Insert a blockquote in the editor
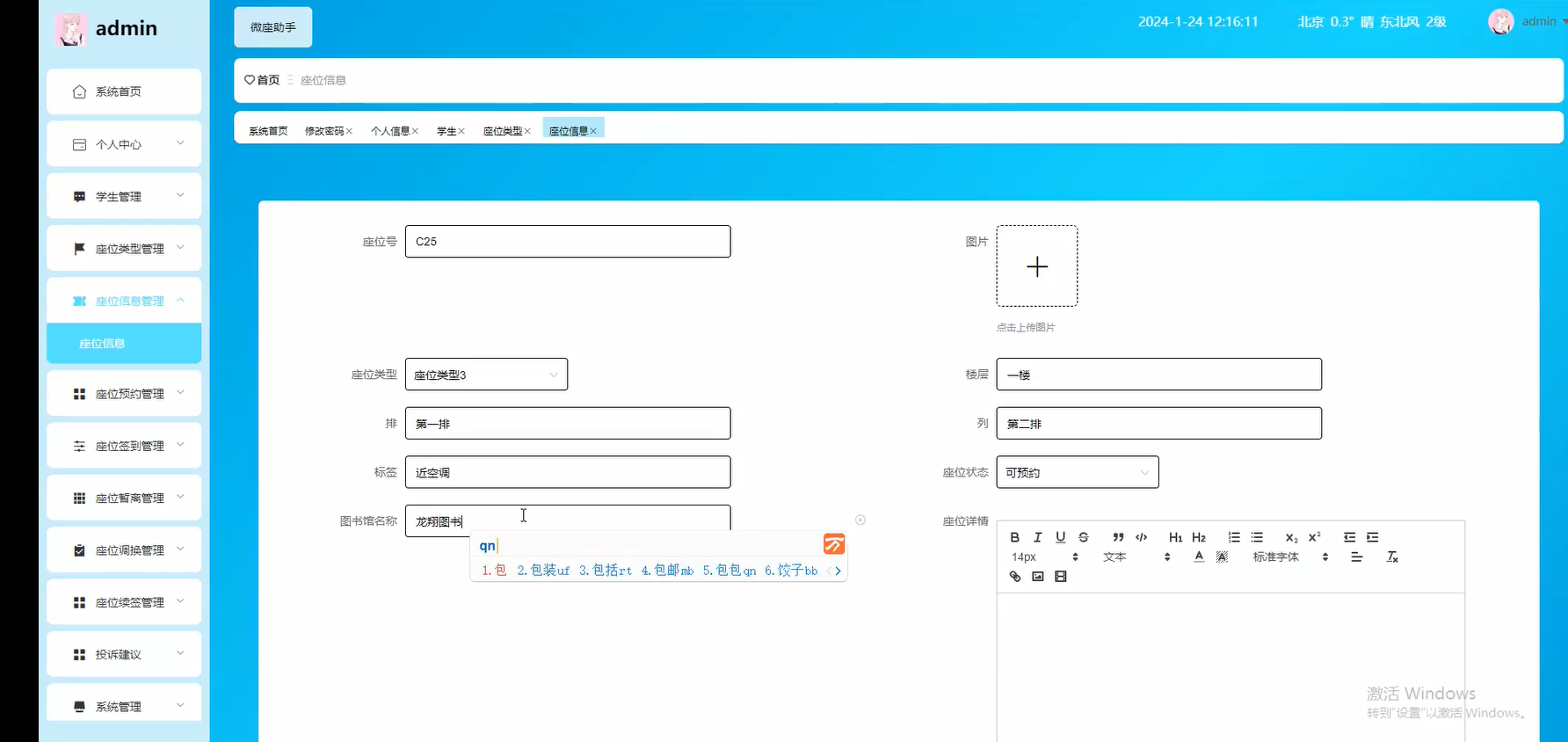 tap(1118, 537)
